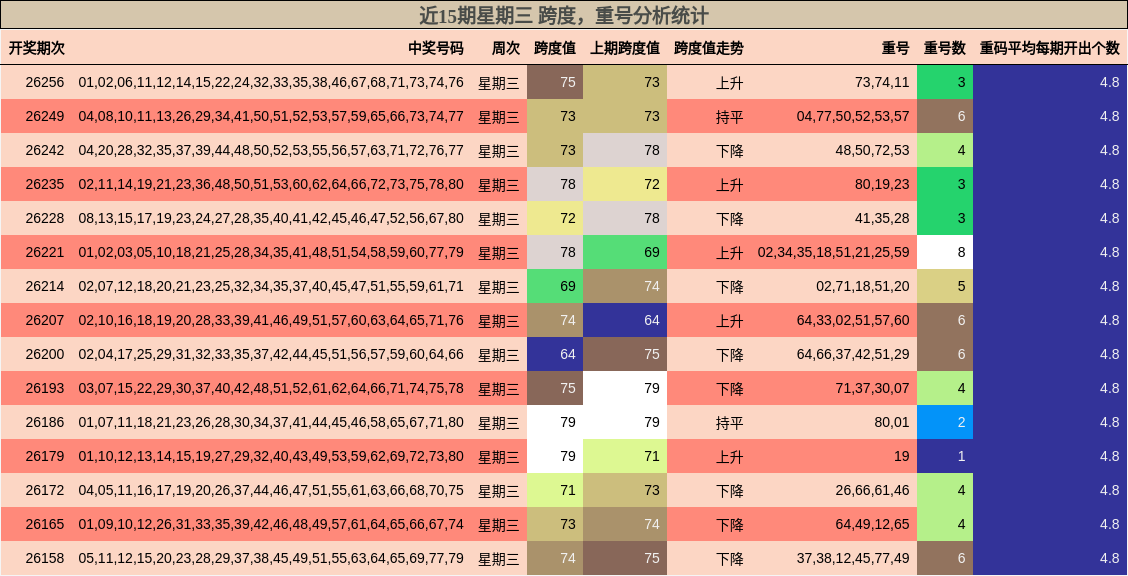1128x576 pixels.
Task: Select draw number 26179
Action: coord(45,457)
